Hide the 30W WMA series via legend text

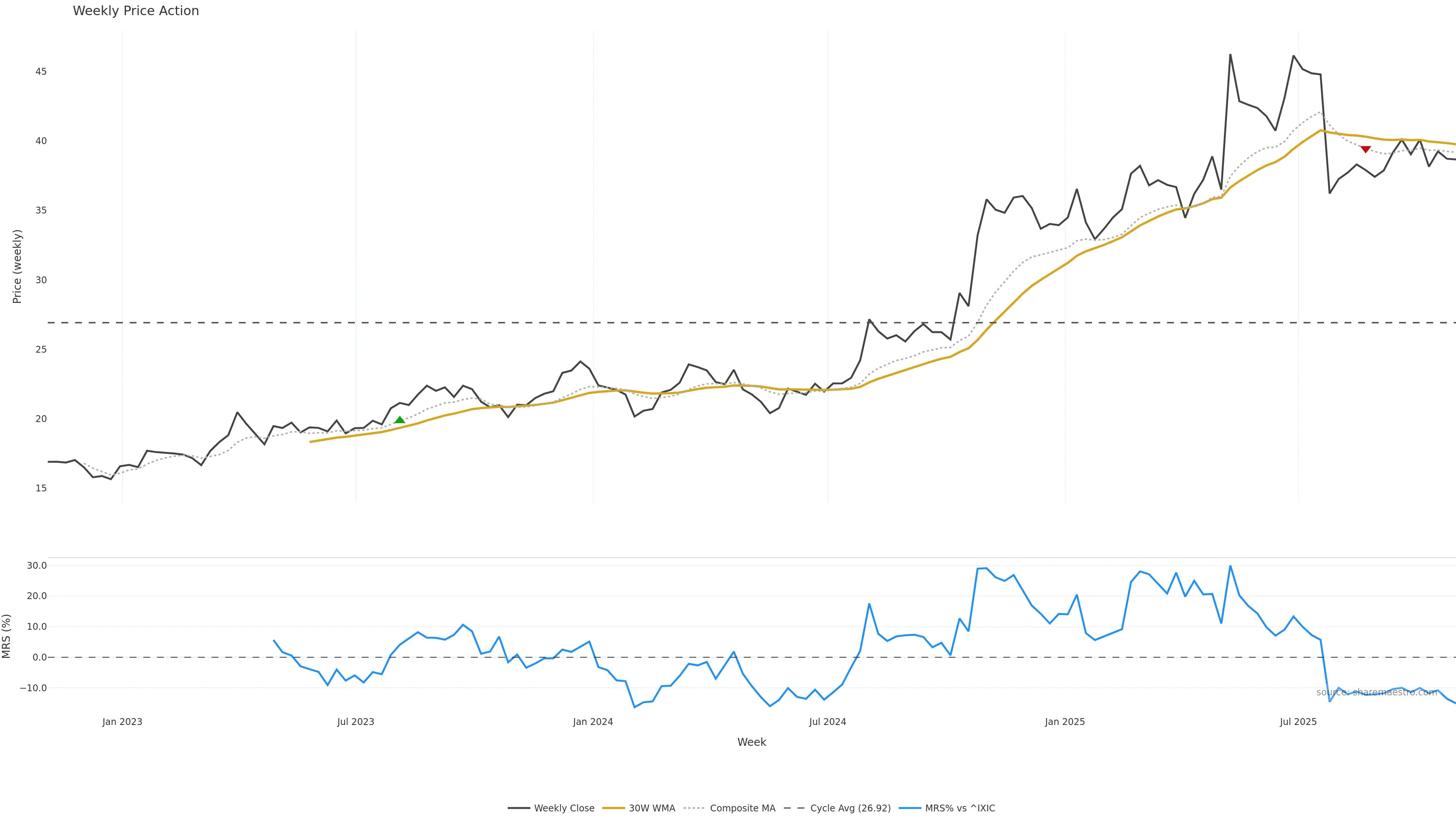pos(652,808)
